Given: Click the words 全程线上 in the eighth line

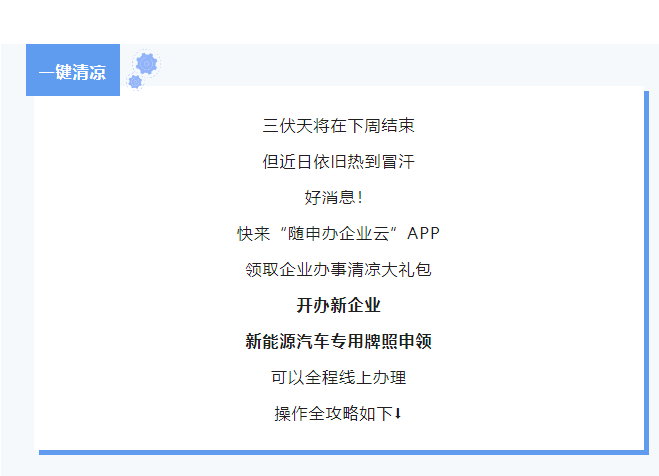Looking at the screenshot, I should [x=338, y=378].
